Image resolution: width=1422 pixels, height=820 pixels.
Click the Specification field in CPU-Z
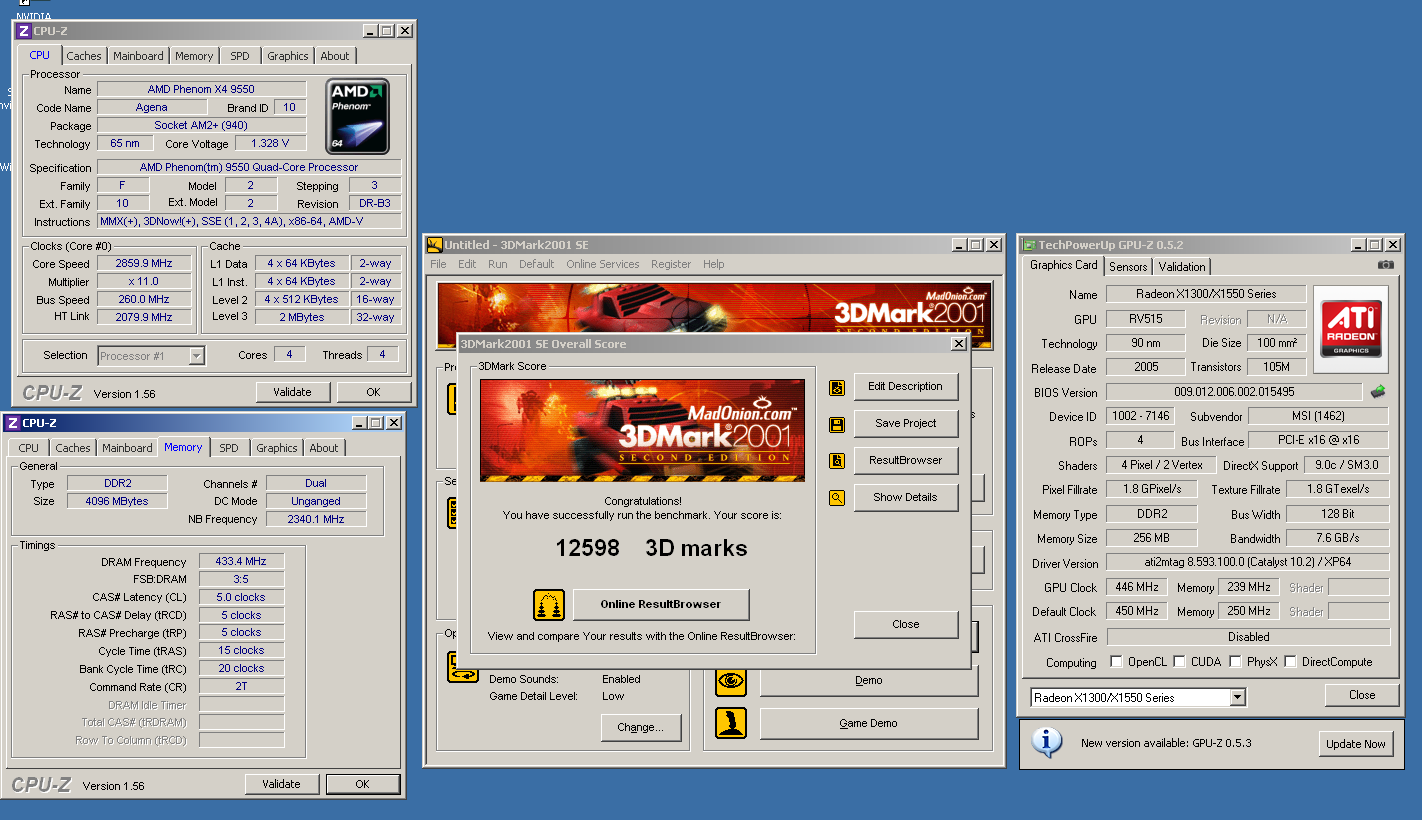[249, 168]
